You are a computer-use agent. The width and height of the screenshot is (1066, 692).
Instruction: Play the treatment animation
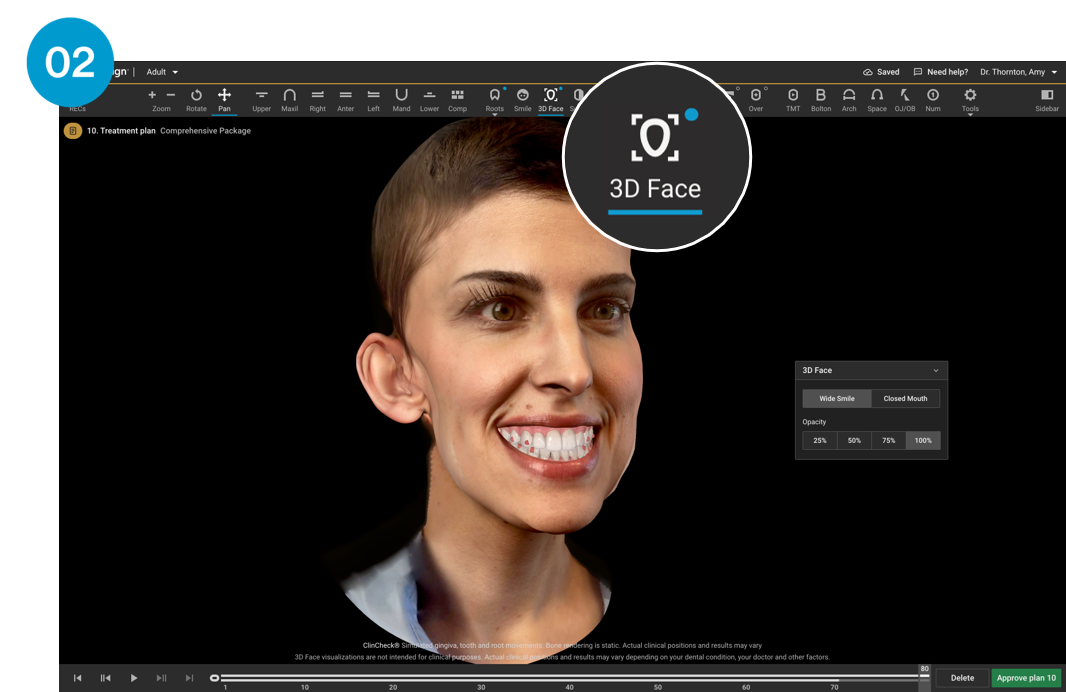click(133, 678)
